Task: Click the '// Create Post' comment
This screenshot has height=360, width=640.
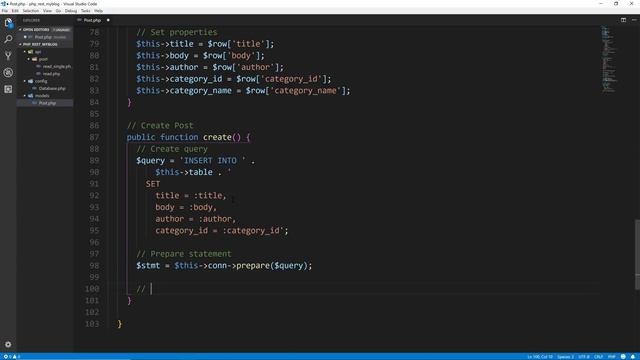Action: pyautogui.click(x=160, y=126)
